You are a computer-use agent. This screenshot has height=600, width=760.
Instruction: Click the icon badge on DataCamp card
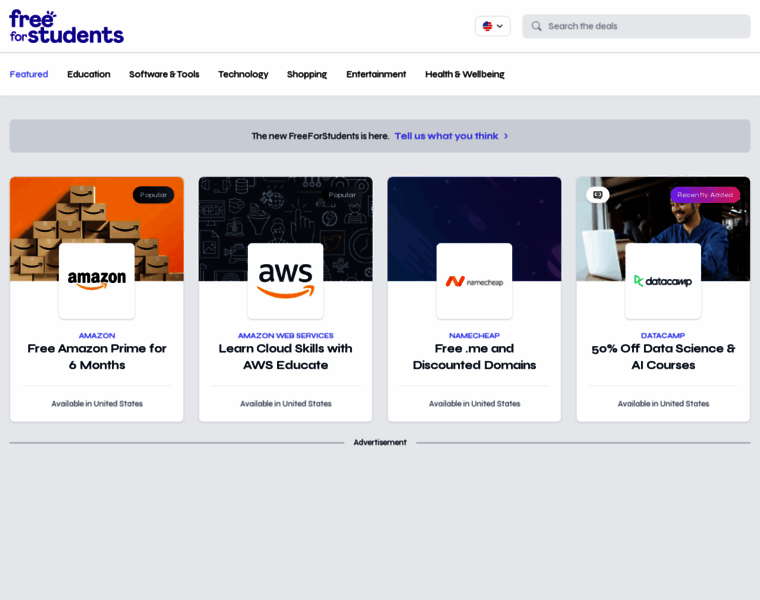(x=598, y=195)
